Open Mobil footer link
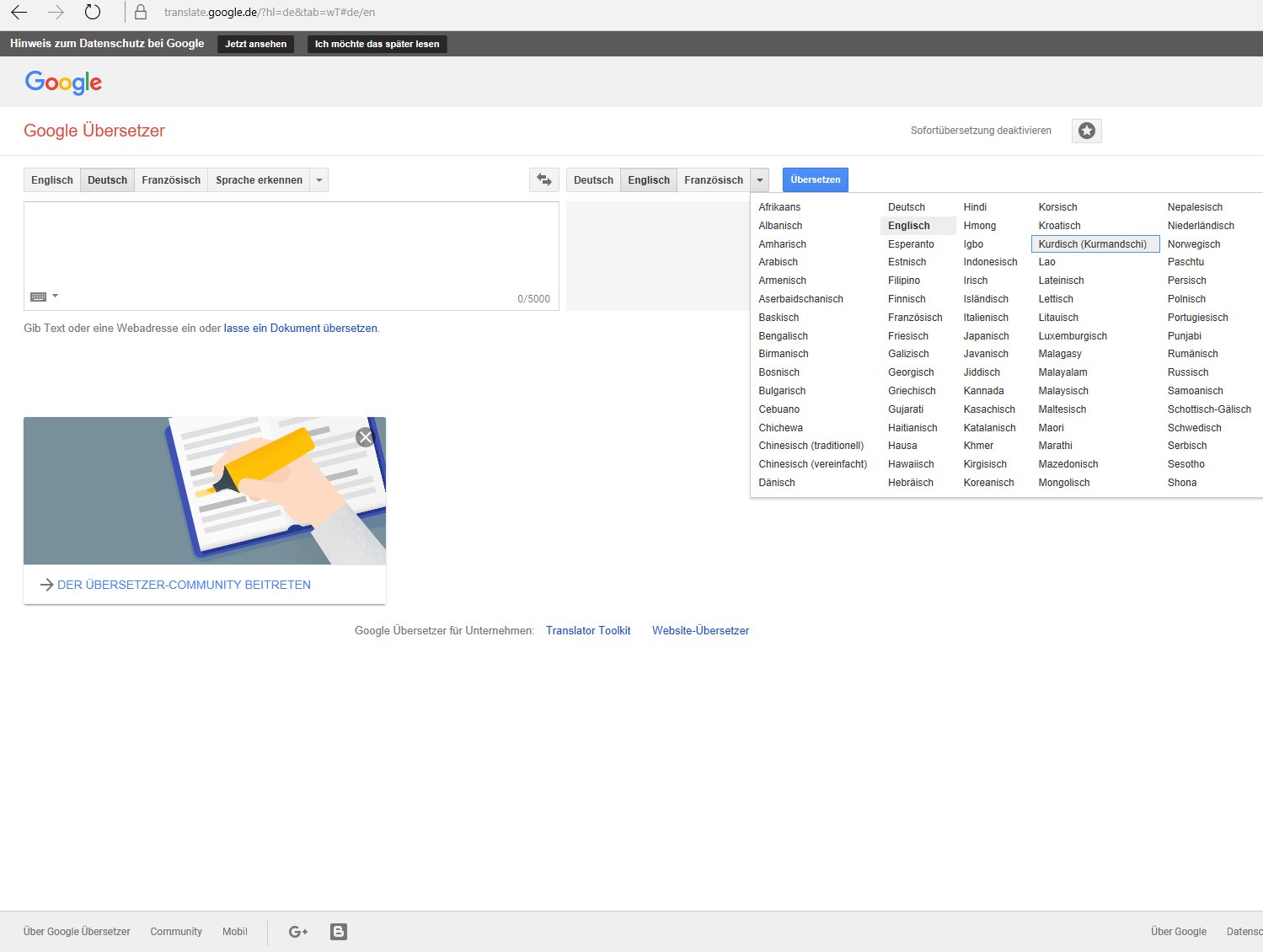This screenshot has height=952, width=1263. point(235,932)
